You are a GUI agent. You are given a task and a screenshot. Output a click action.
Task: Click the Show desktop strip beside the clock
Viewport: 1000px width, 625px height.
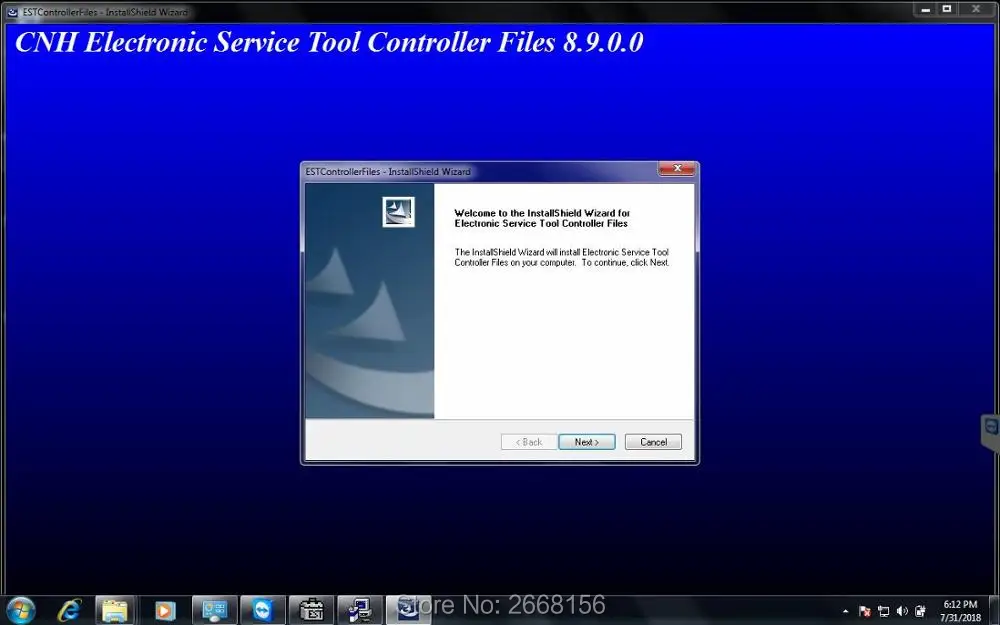click(x=996, y=611)
